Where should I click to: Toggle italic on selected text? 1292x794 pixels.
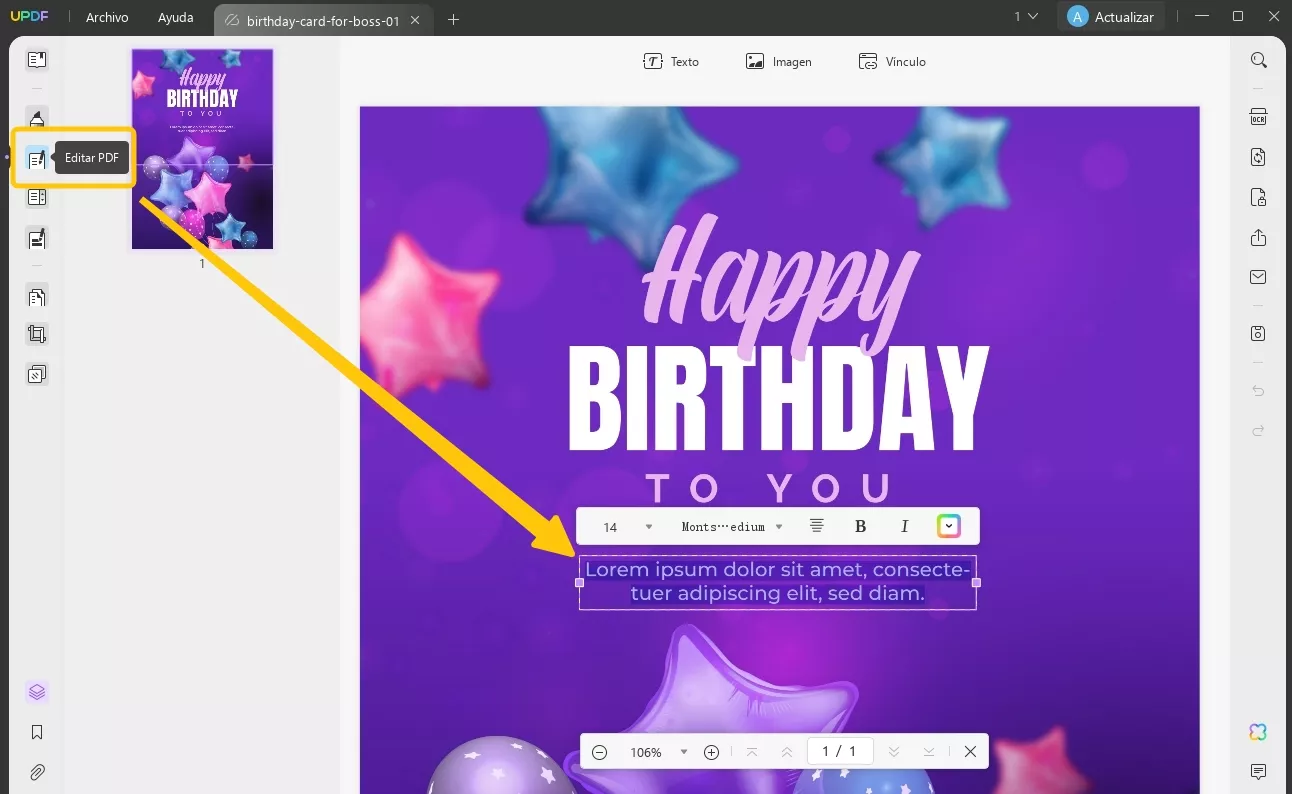(904, 526)
